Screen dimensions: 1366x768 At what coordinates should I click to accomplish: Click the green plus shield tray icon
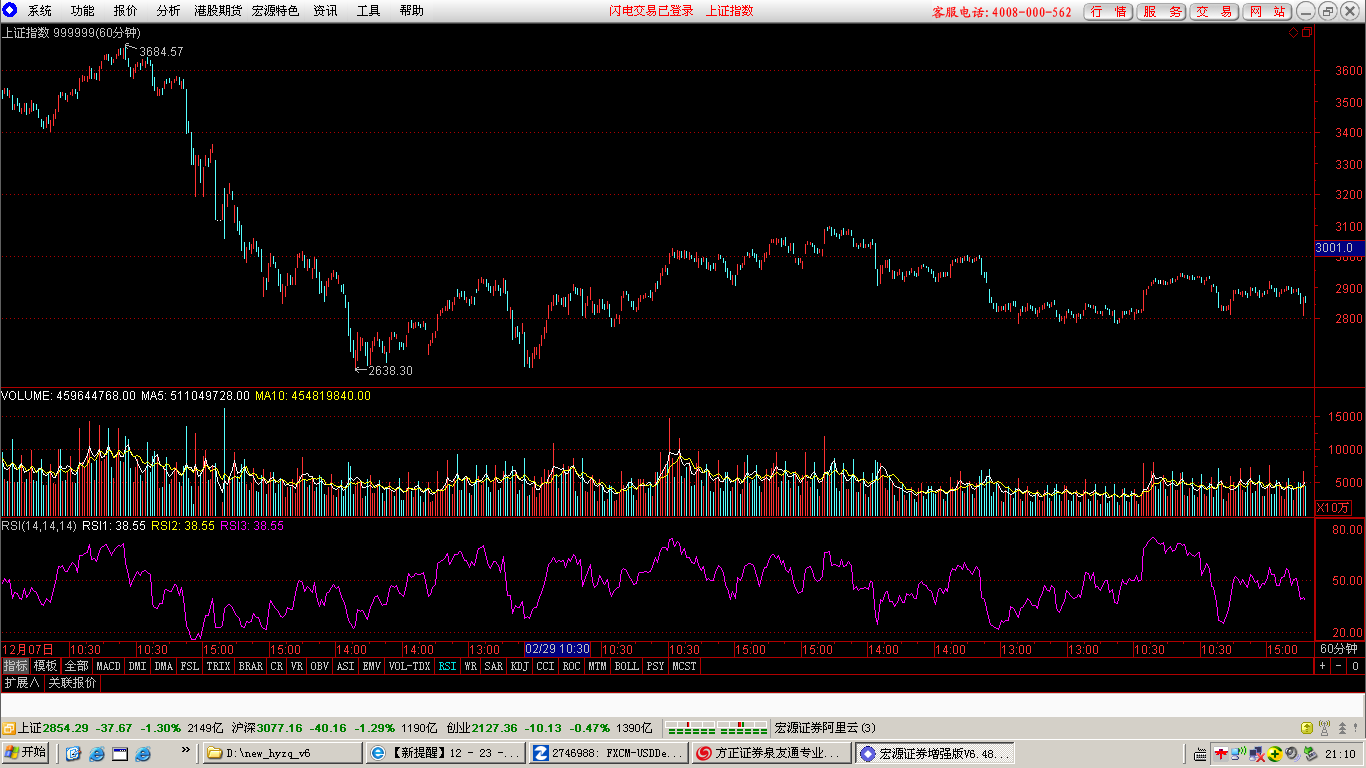click(1275, 754)
